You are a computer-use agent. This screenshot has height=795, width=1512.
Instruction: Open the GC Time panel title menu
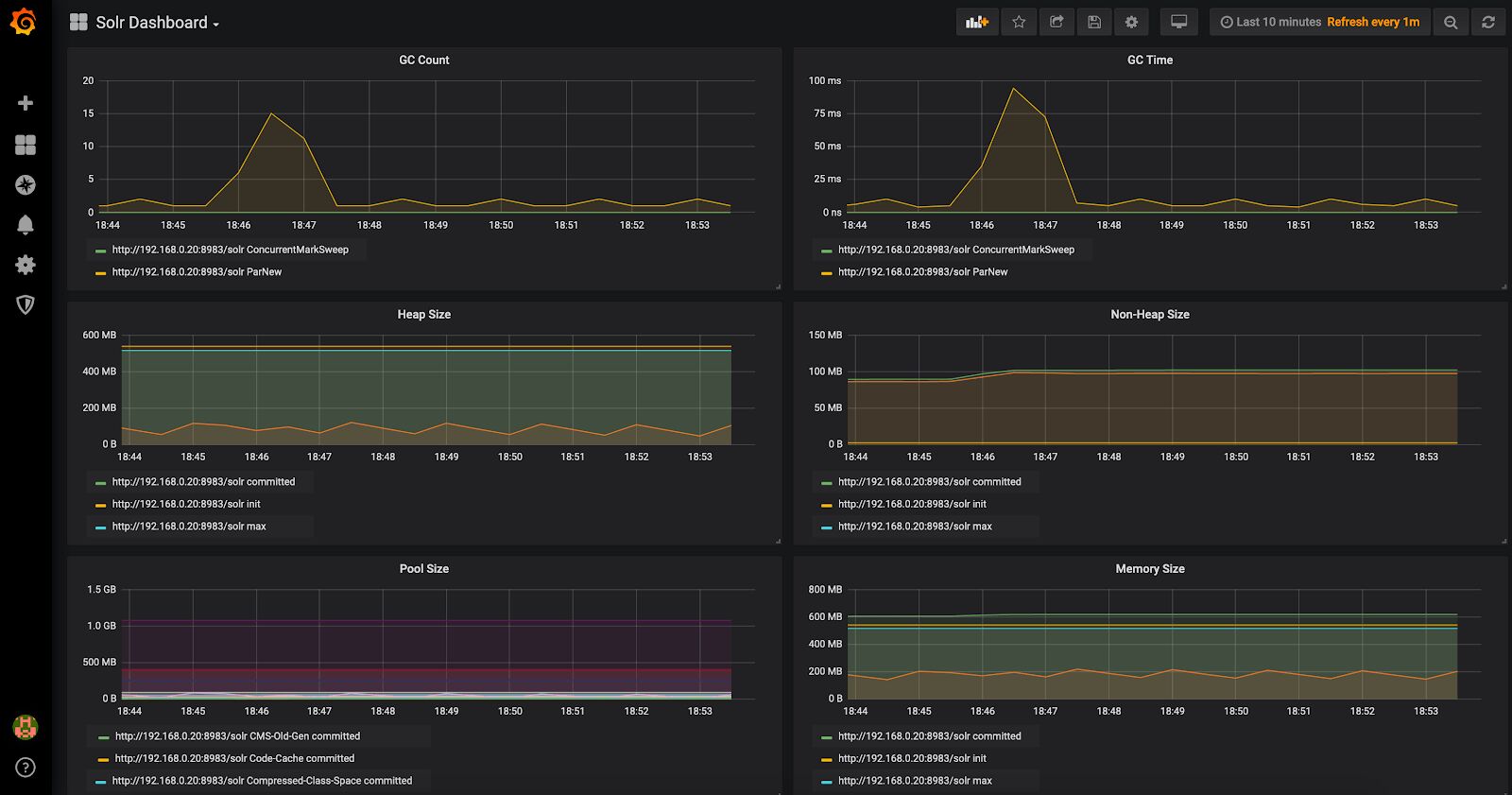(x=1150, y=60)
